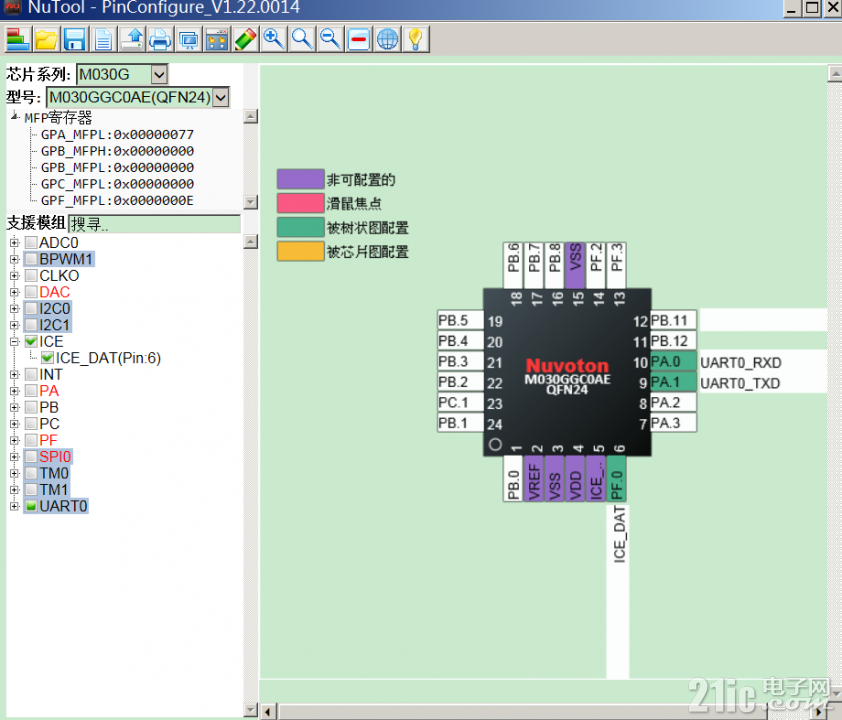Expand the I2C0 module node
Screen dimensions: 842x720
click(14, 309)
